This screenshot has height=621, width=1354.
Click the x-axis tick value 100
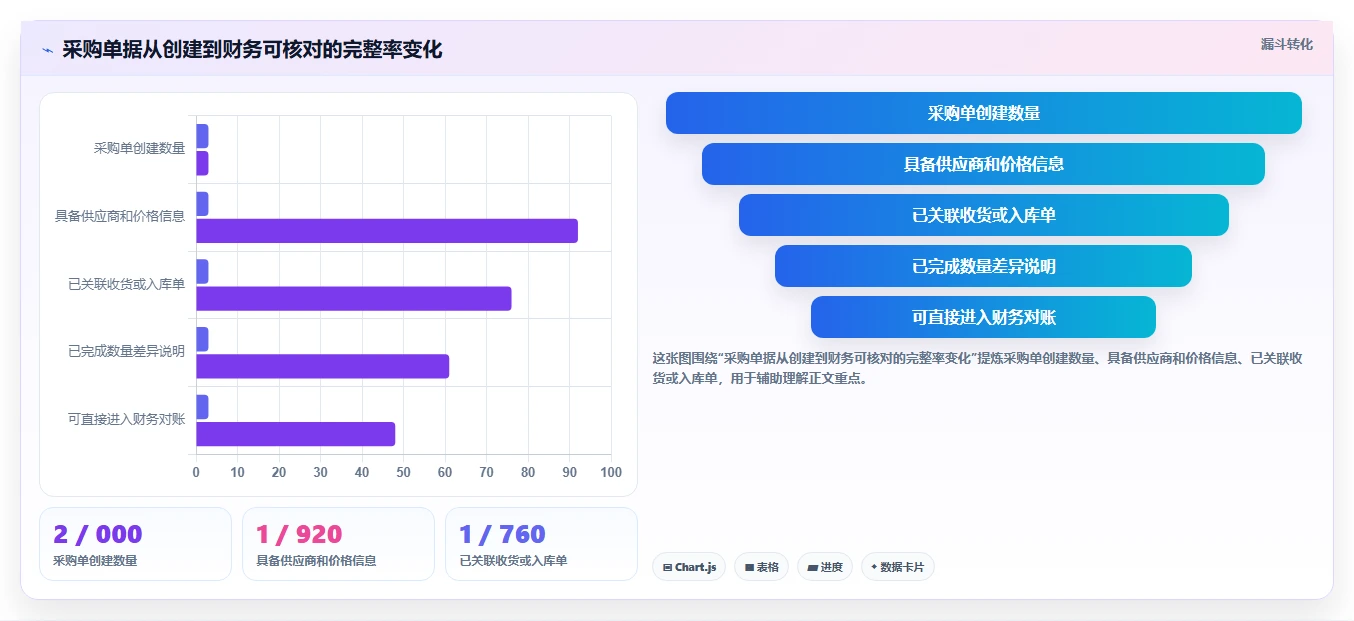point(610,472)
